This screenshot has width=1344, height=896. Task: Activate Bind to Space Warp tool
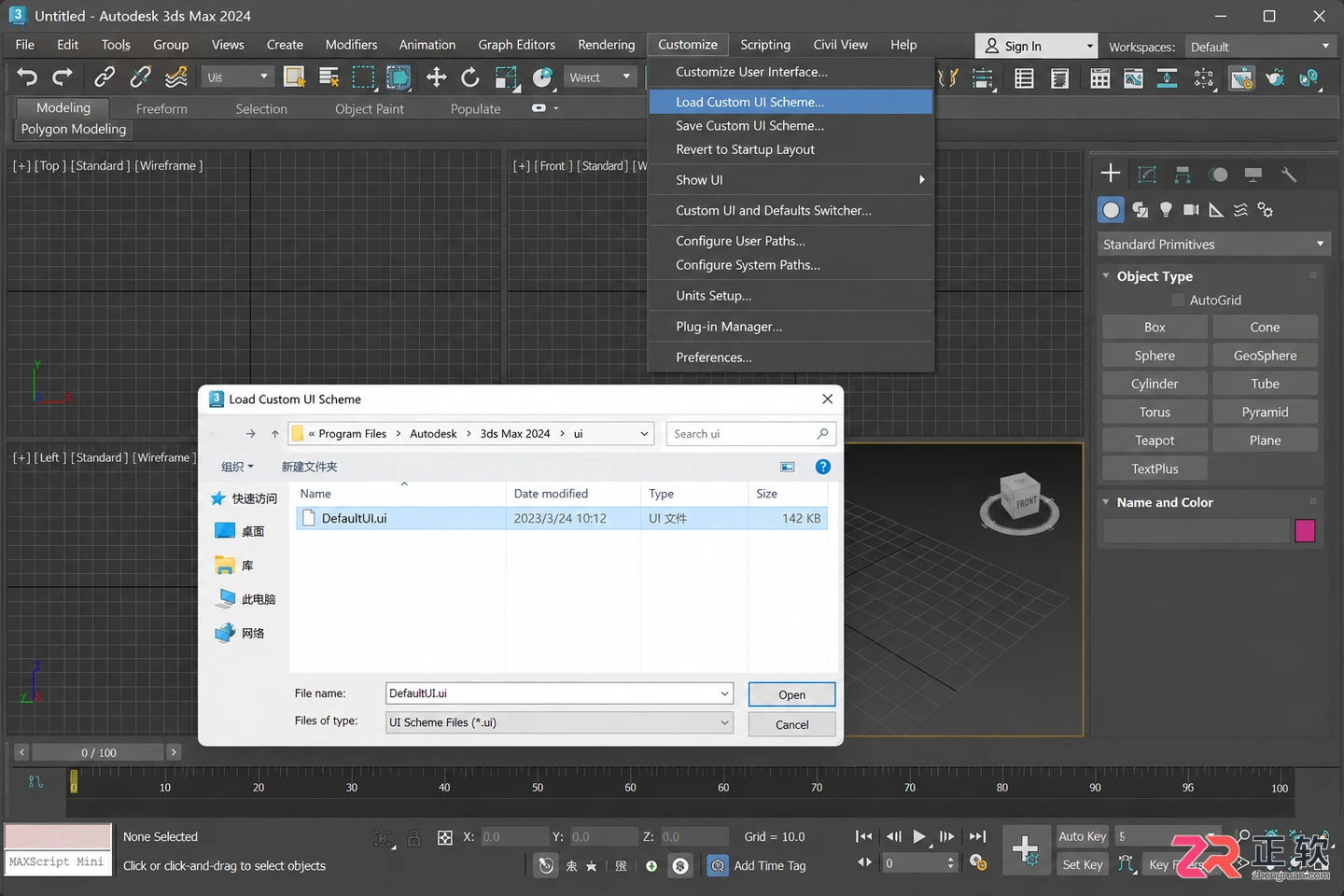coord(175,77)
